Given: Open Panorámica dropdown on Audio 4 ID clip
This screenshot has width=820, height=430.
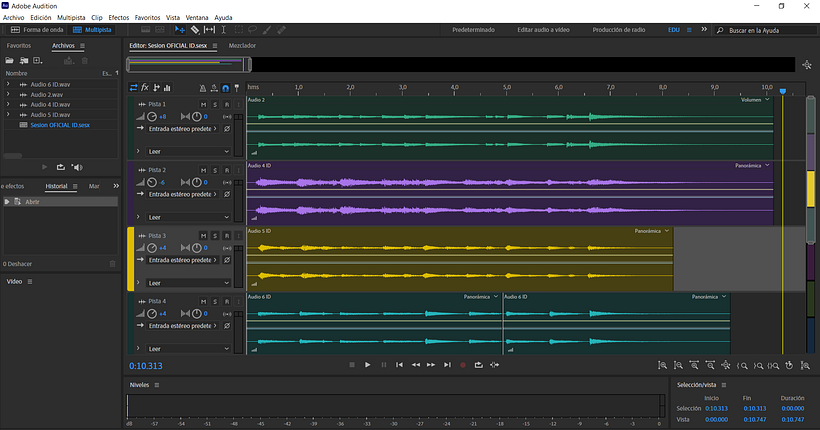Looking at the screenshot, I should (x=752, y=165).
